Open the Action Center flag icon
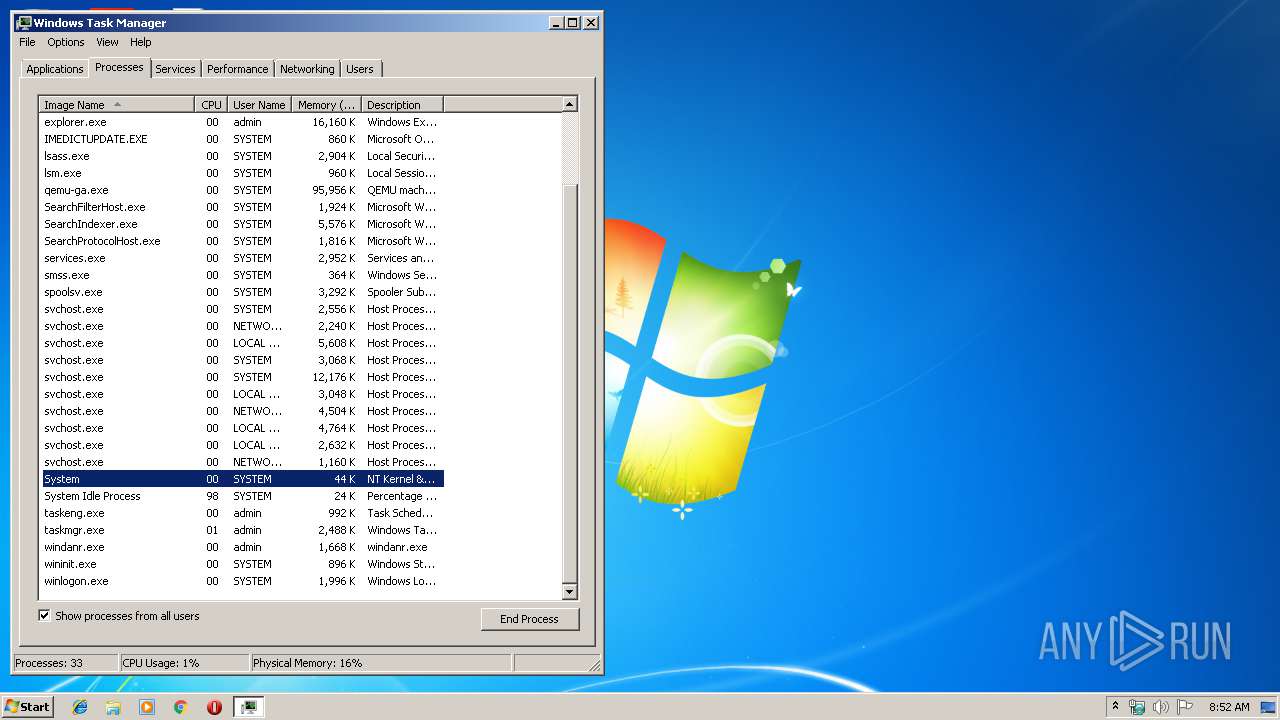The height and width of the screenshot is (720, 1280). click(x=1185, y=707)
